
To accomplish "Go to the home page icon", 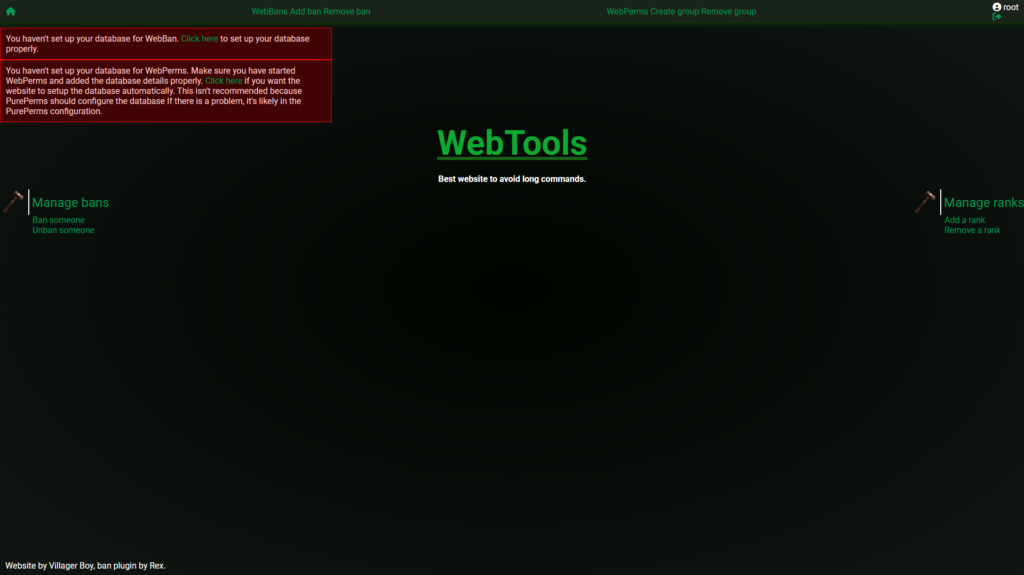I will 10,11.
